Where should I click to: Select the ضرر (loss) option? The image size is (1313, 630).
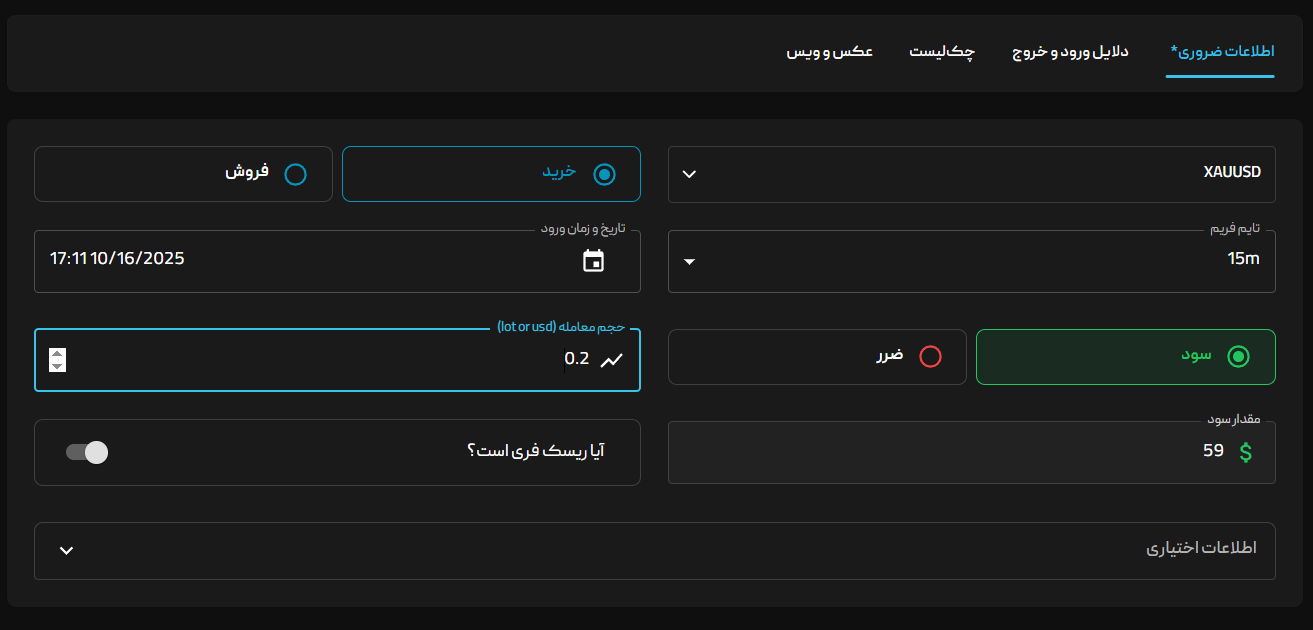point(930,356)
